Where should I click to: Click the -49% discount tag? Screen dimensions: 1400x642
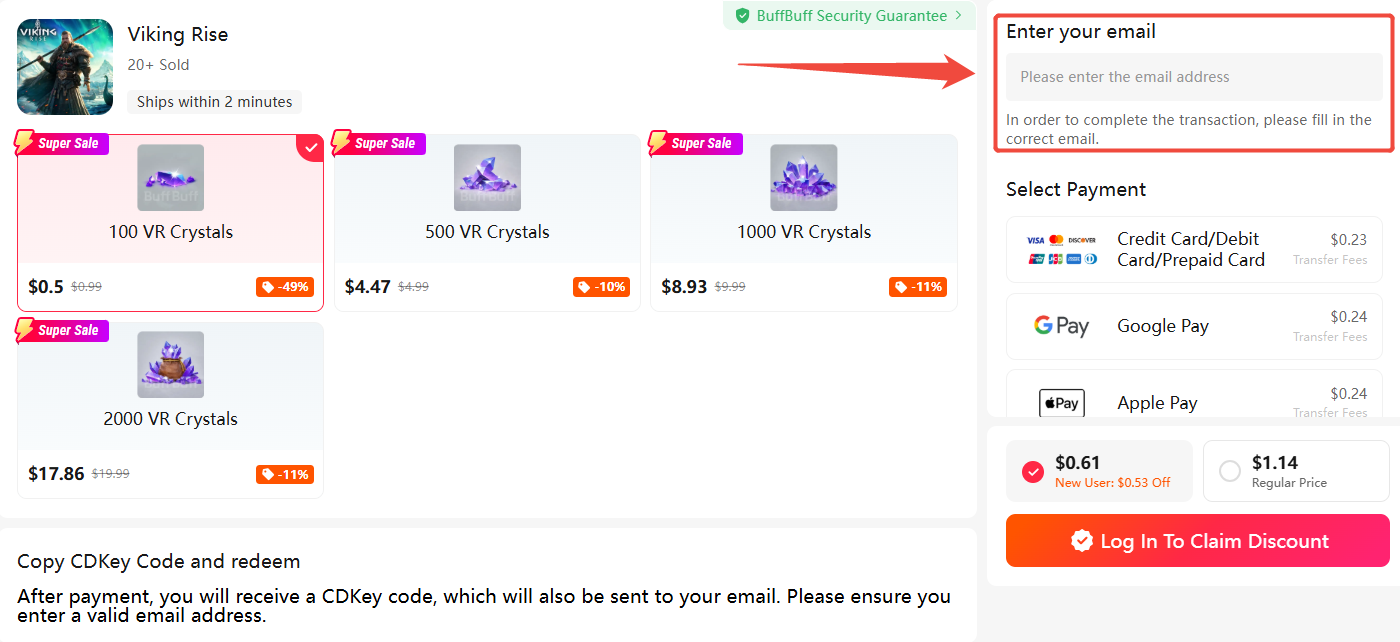tap(285, 287)
